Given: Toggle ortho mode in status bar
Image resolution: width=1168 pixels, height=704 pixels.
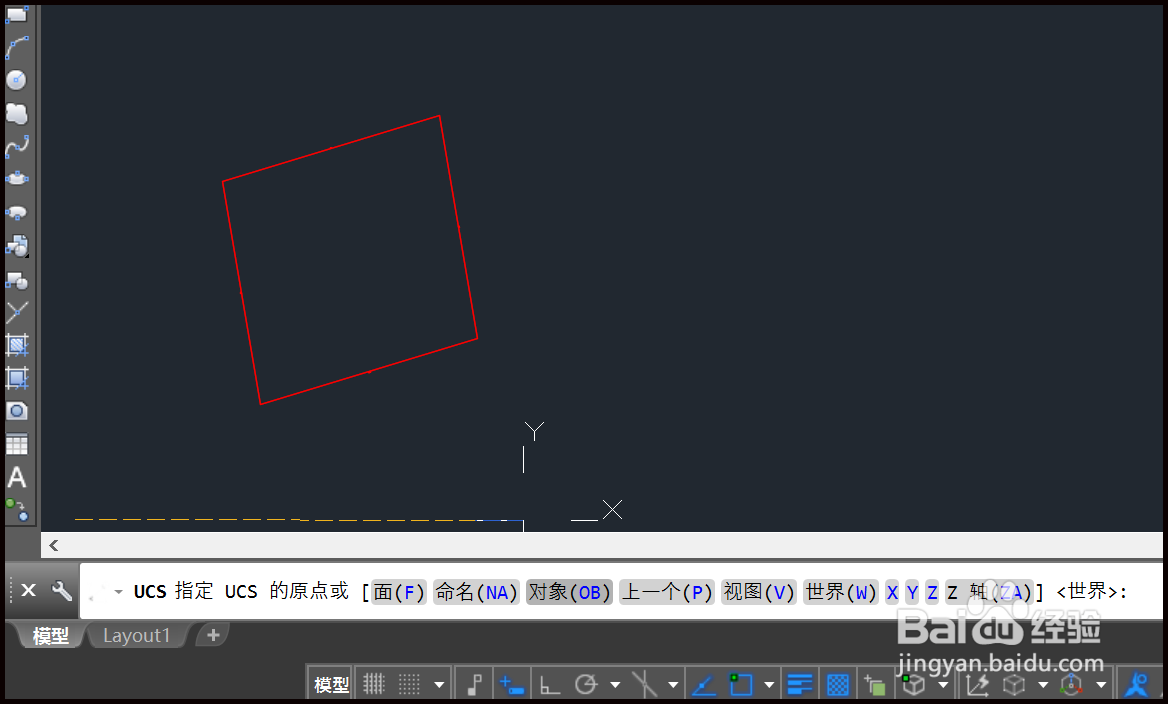Looking at the screenshot, I should click(x=550, y=684).
